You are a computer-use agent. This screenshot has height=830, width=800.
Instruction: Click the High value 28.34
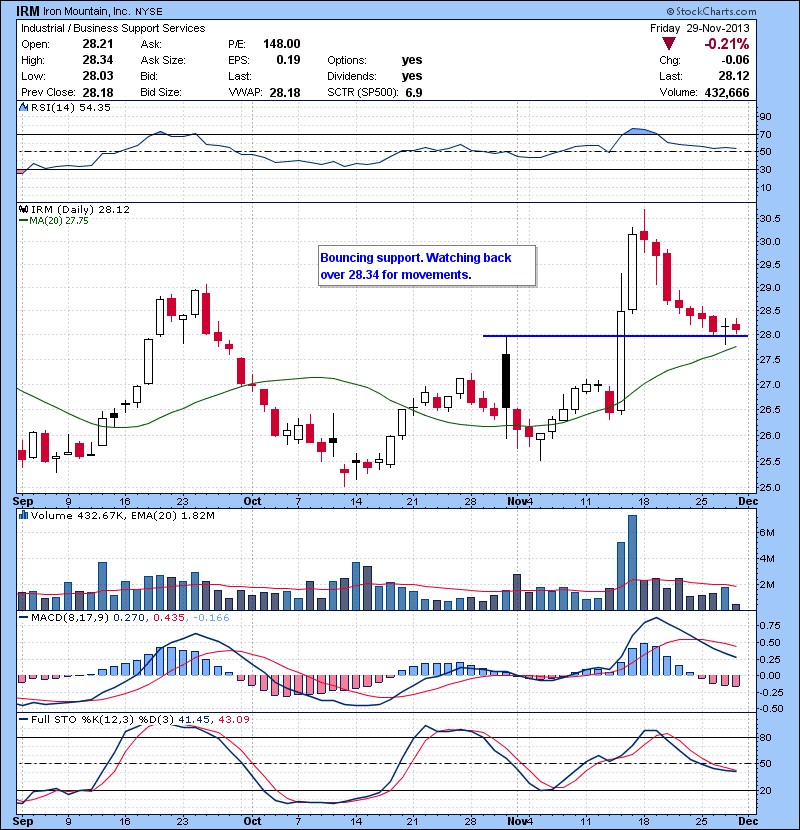point(98,60)
